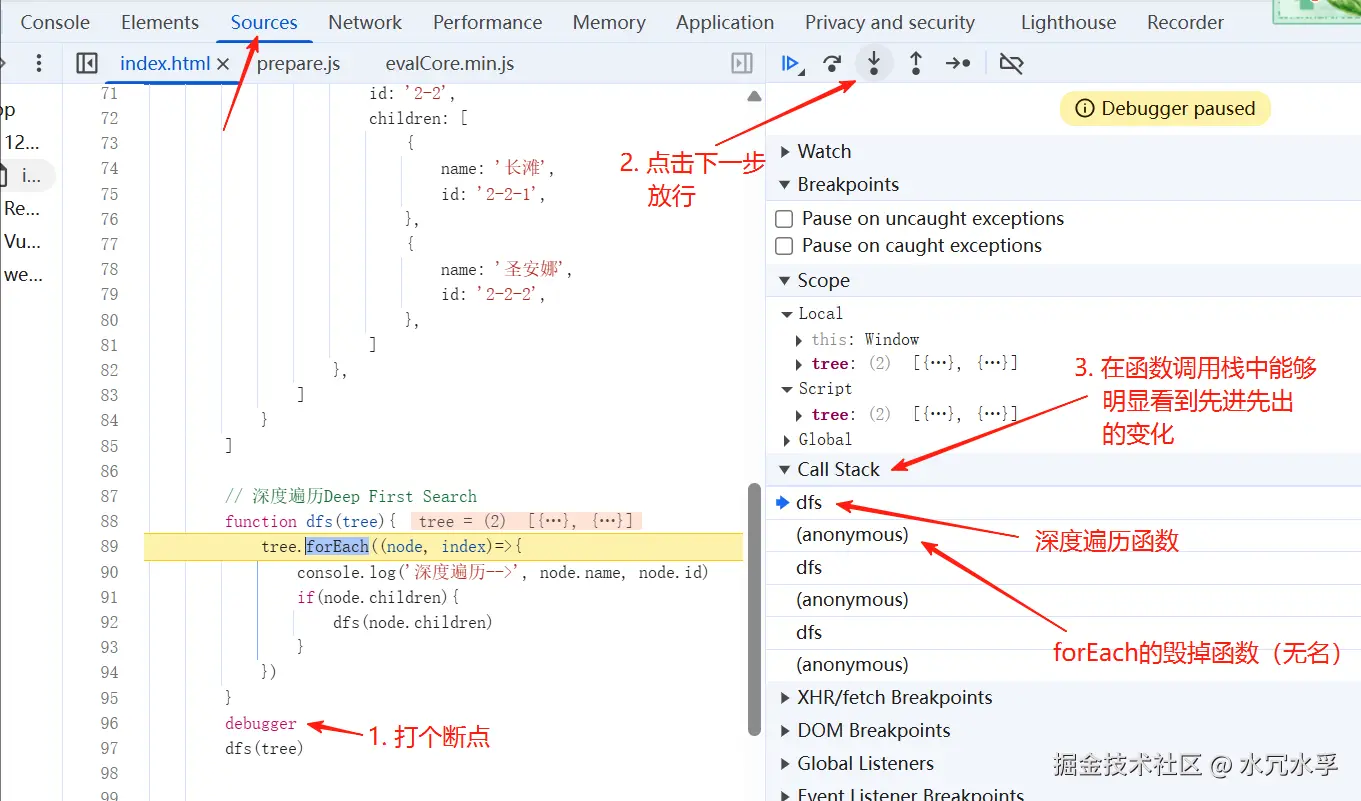Expand the tree variable under Local
Screen dimensions: 1361x801
[x=799, y=365]
